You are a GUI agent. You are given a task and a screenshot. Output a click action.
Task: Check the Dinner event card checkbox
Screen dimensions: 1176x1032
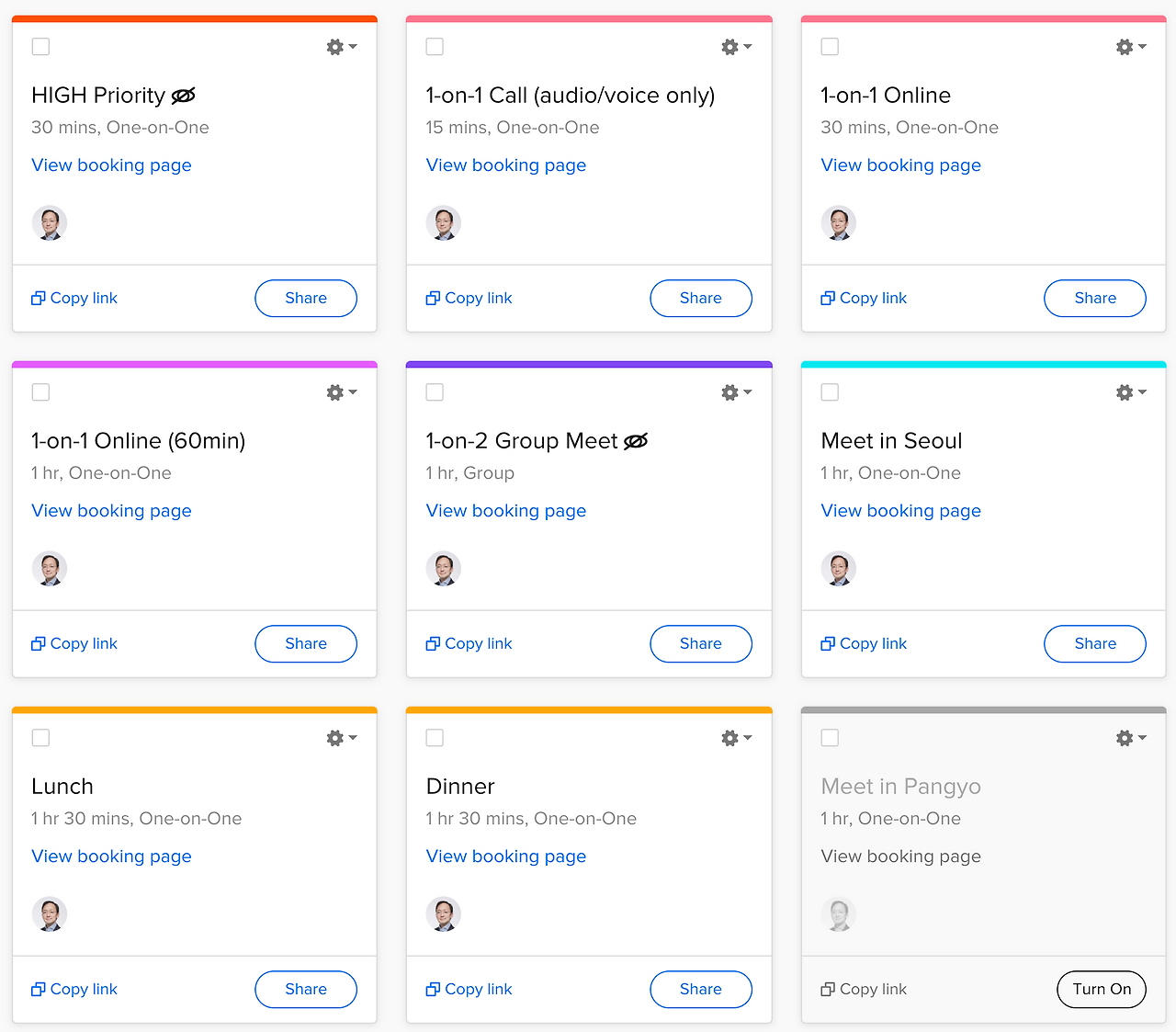435,738
